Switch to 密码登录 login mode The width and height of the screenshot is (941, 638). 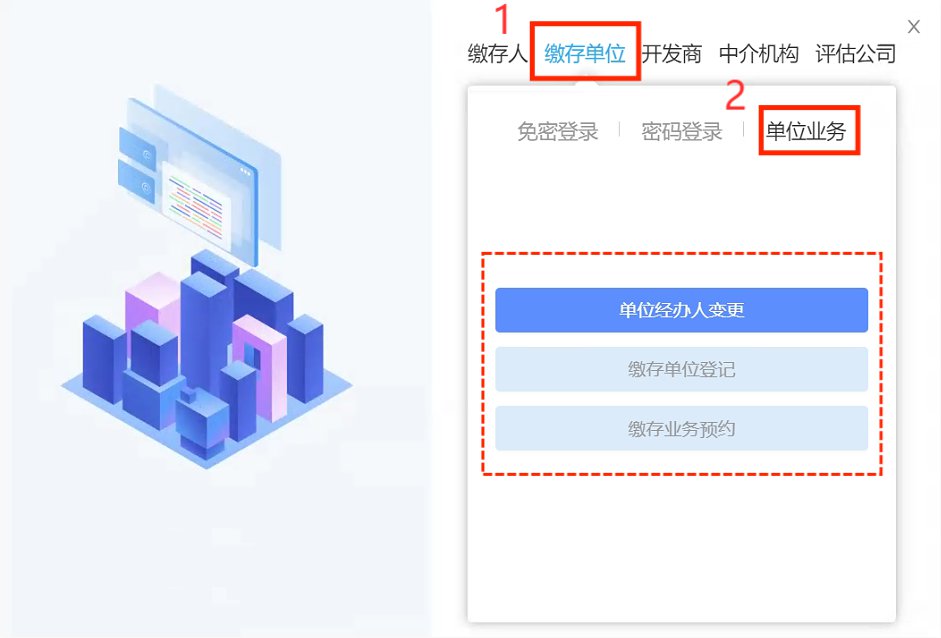(681, 131)
